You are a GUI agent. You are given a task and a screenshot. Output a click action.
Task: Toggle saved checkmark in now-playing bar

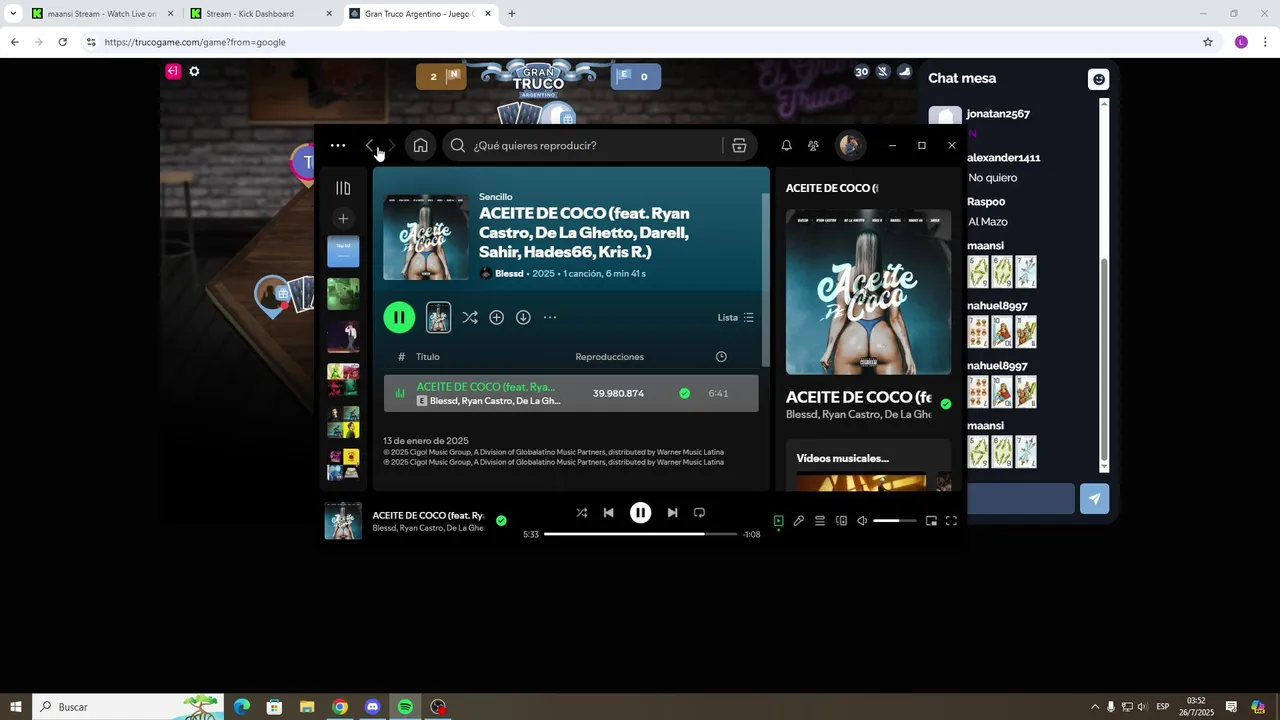501,521
